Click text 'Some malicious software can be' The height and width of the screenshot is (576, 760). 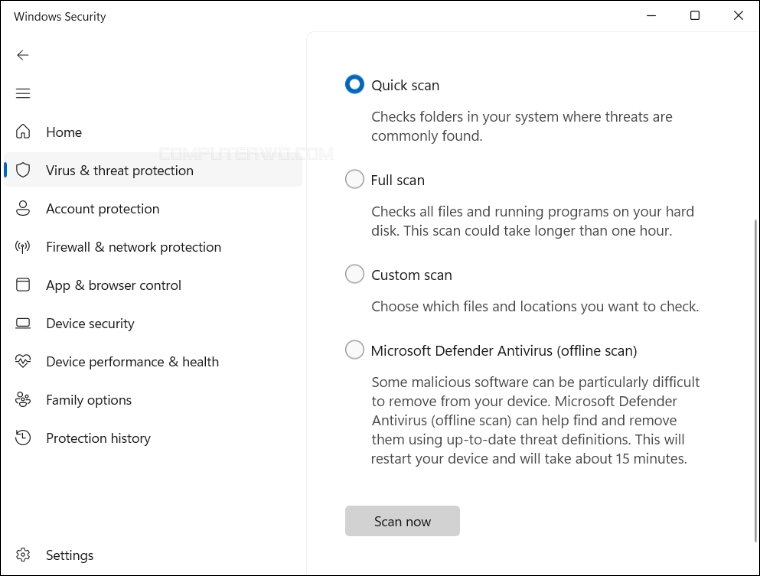[x=473, y=382]
